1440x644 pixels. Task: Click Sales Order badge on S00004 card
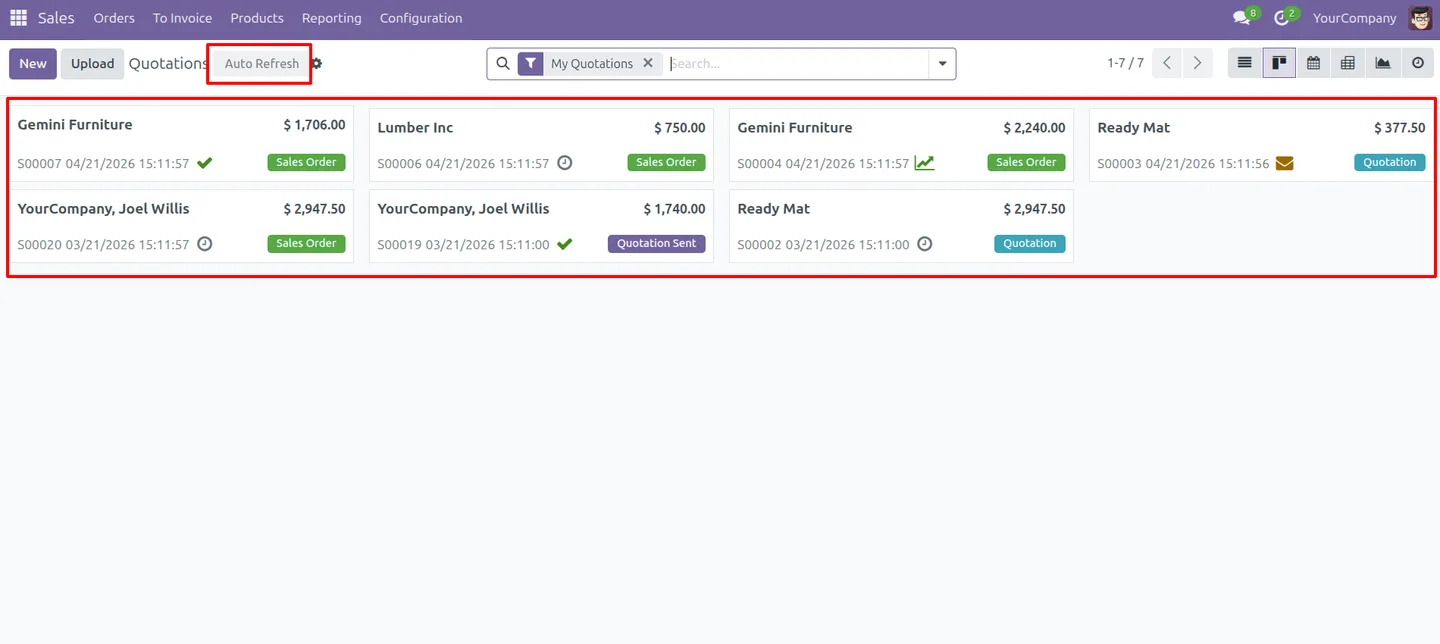[1026, 162]
